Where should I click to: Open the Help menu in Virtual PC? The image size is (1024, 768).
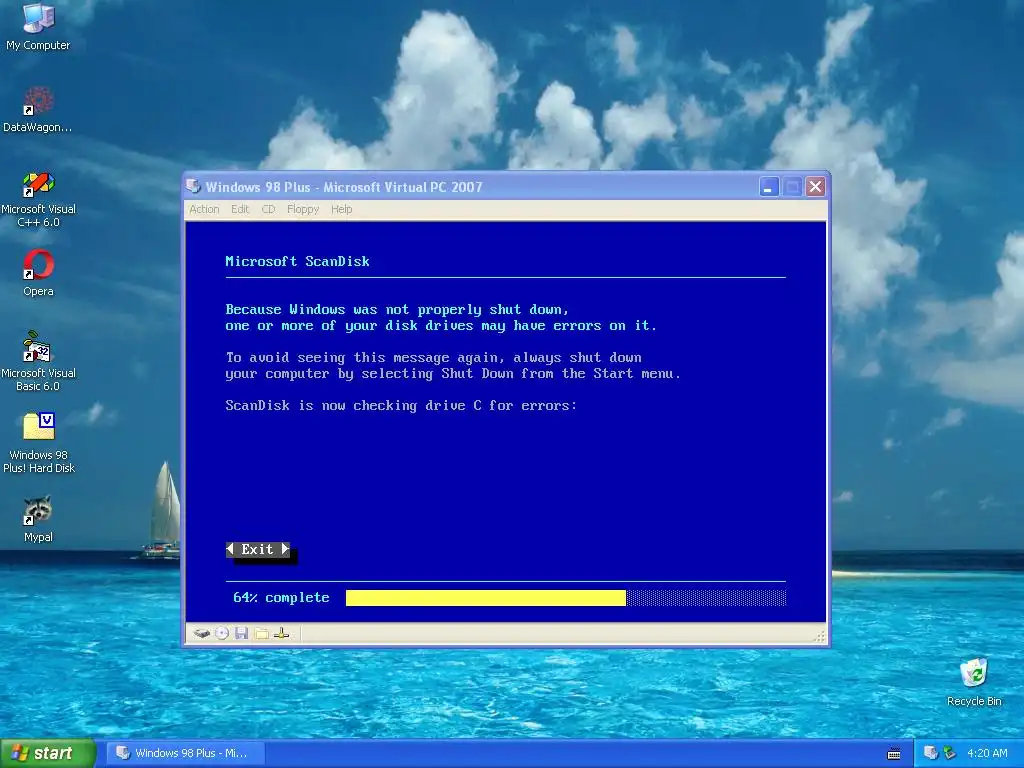click(342, 209)
